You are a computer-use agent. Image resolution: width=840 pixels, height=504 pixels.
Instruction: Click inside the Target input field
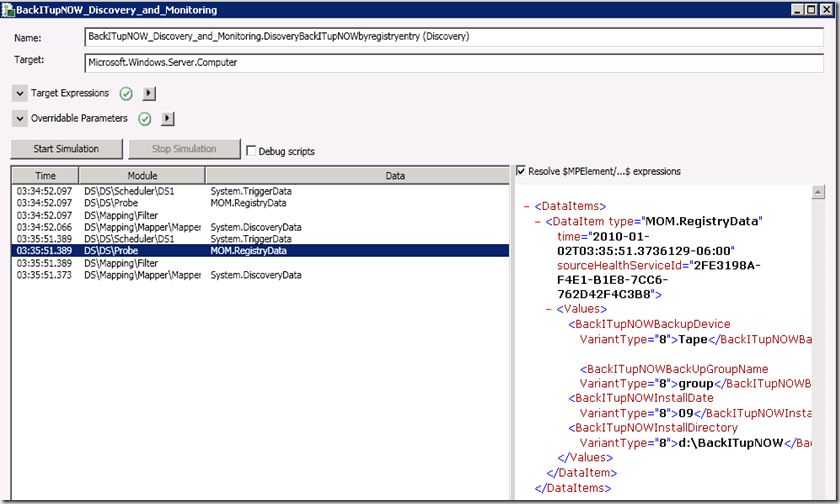454,62
